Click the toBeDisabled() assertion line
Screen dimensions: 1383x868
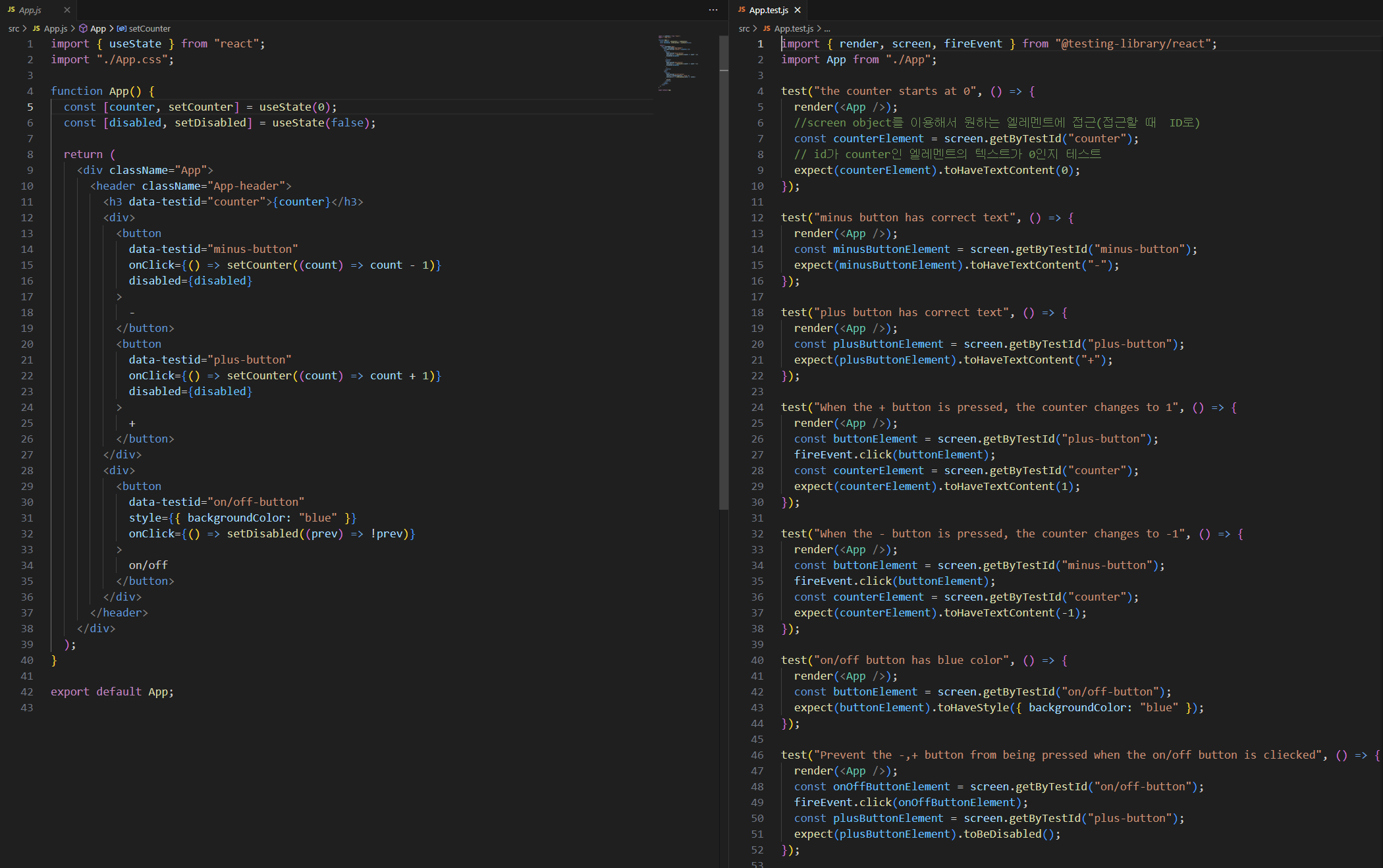927,834
